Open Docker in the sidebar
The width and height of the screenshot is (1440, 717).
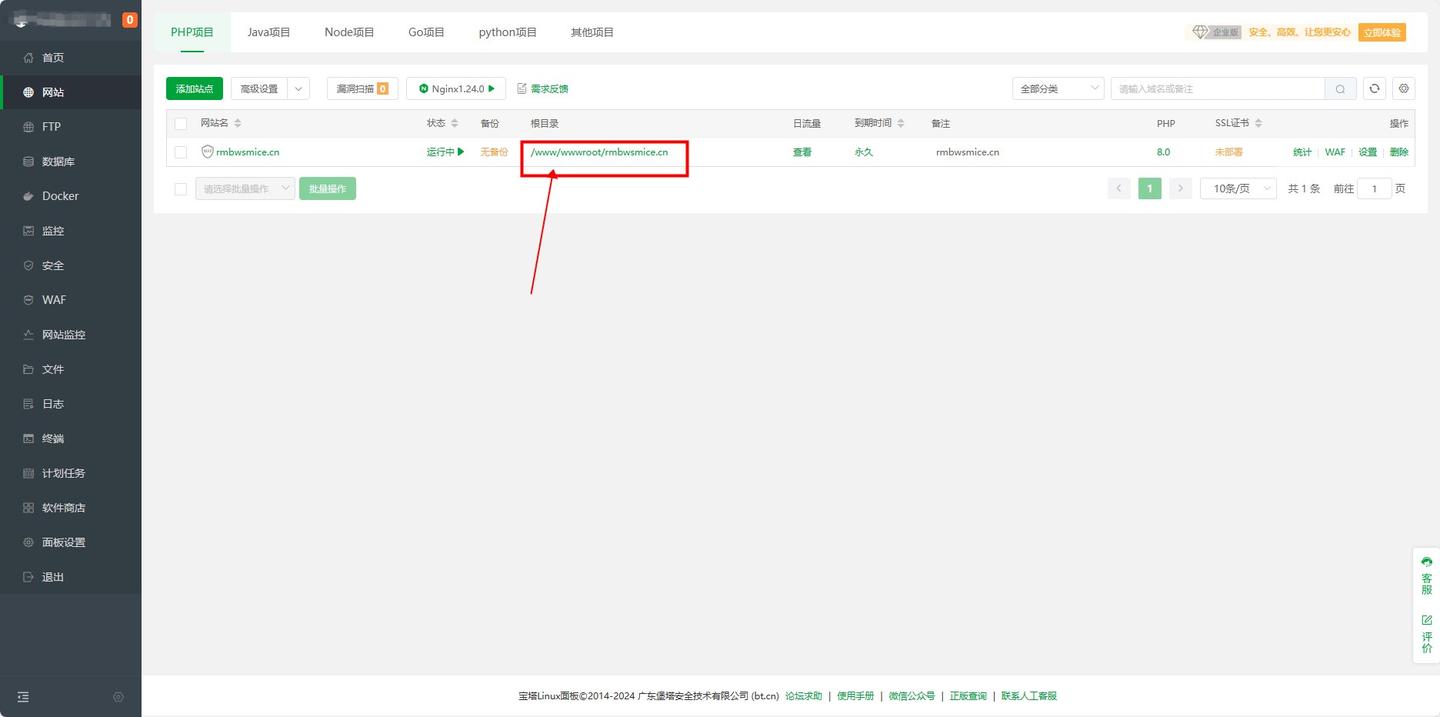[70, 196]
